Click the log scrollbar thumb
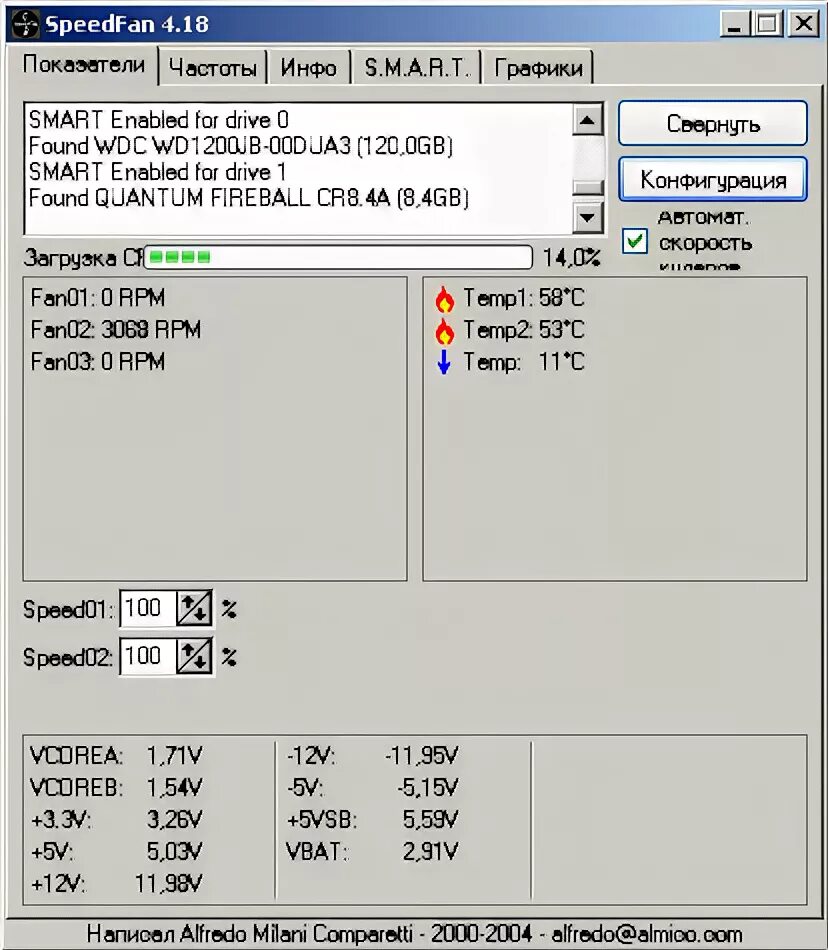 tap(588, 187)
